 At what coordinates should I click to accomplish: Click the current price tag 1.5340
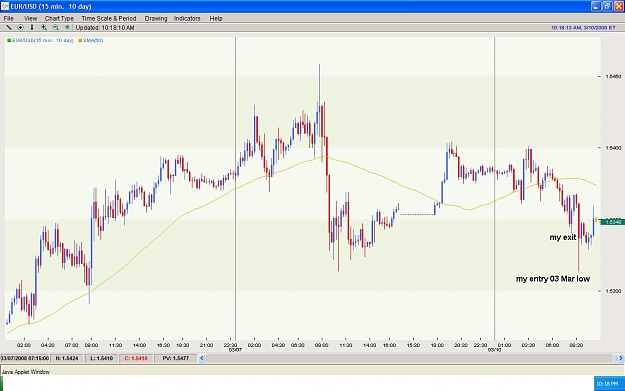[x=613, y=221]
